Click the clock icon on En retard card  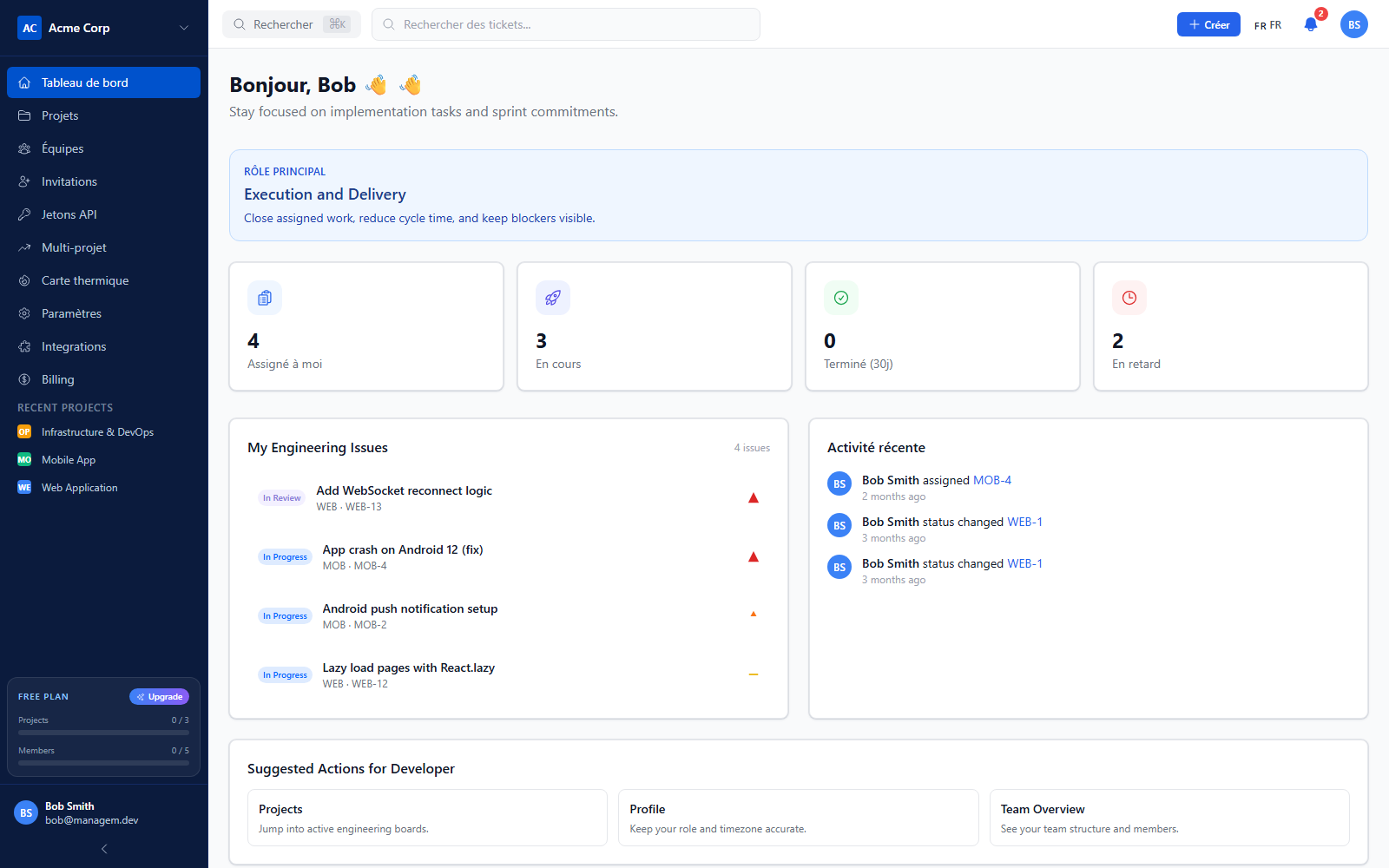click(1129, 298)
